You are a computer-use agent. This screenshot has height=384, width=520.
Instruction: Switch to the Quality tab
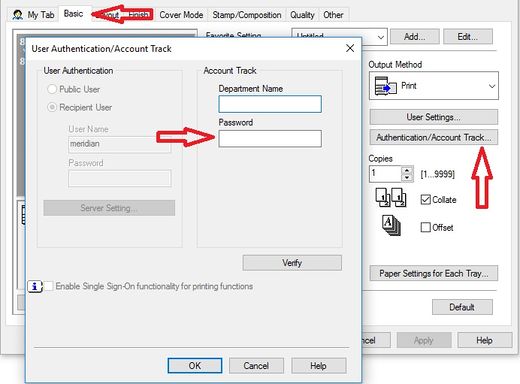click(x=302, y=15)
